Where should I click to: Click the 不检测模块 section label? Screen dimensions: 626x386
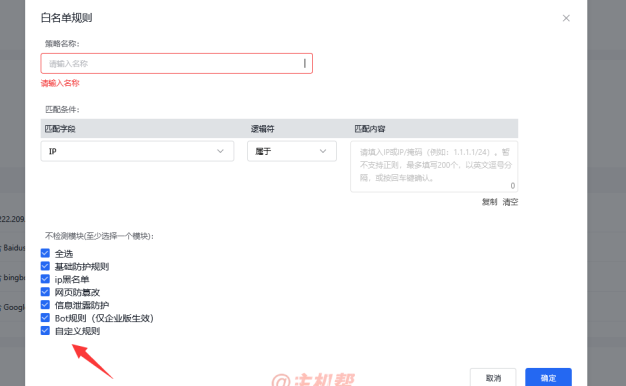[99, 236]
